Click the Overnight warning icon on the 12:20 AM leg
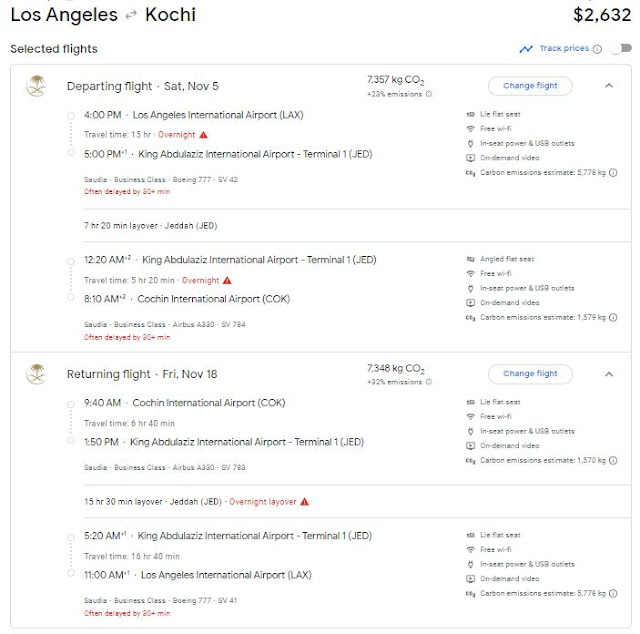The width and height of the screenshot is (640, 634). coord(227,280)
